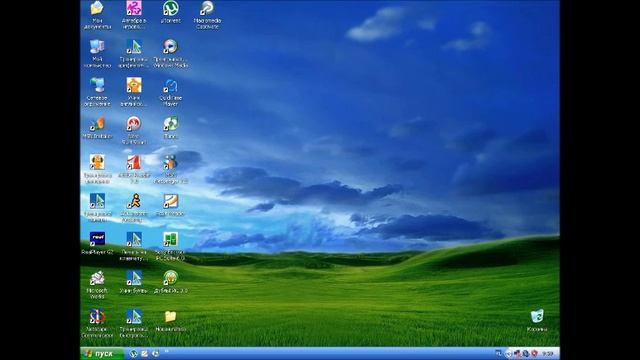Open the orange paintbrush shortcut icon

pos(171,201)
